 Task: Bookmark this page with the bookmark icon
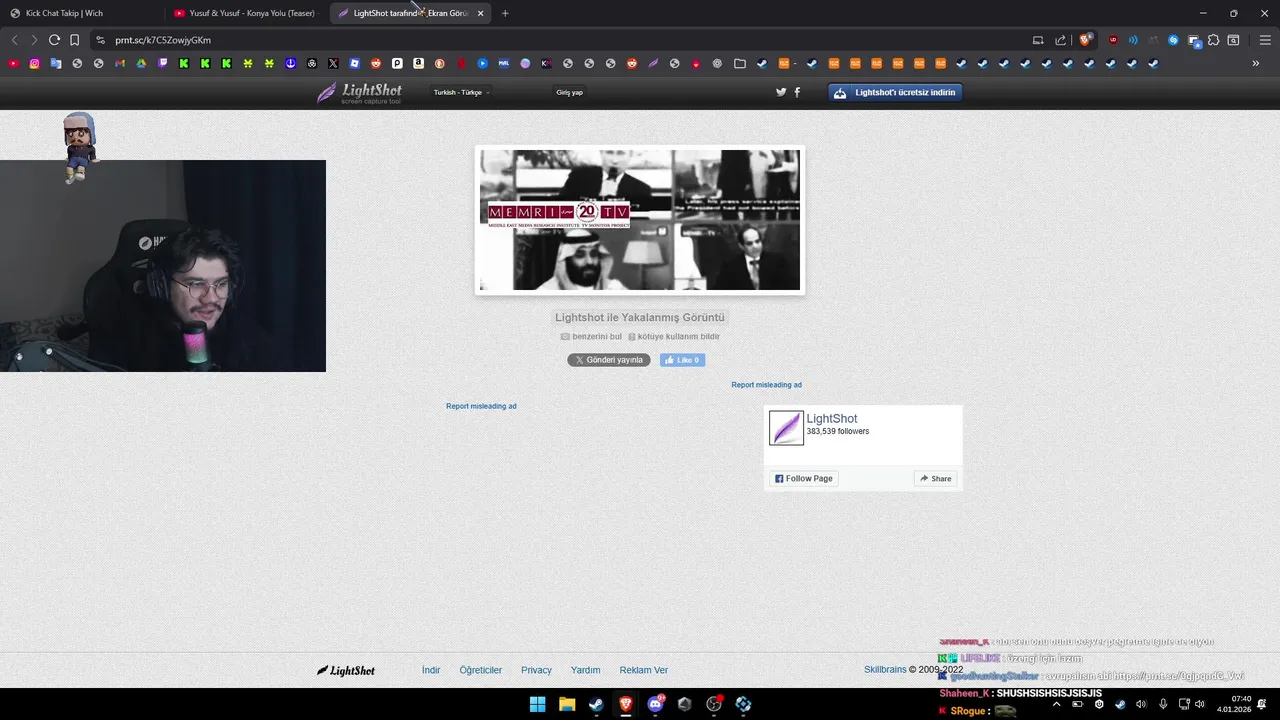[74, 40]
